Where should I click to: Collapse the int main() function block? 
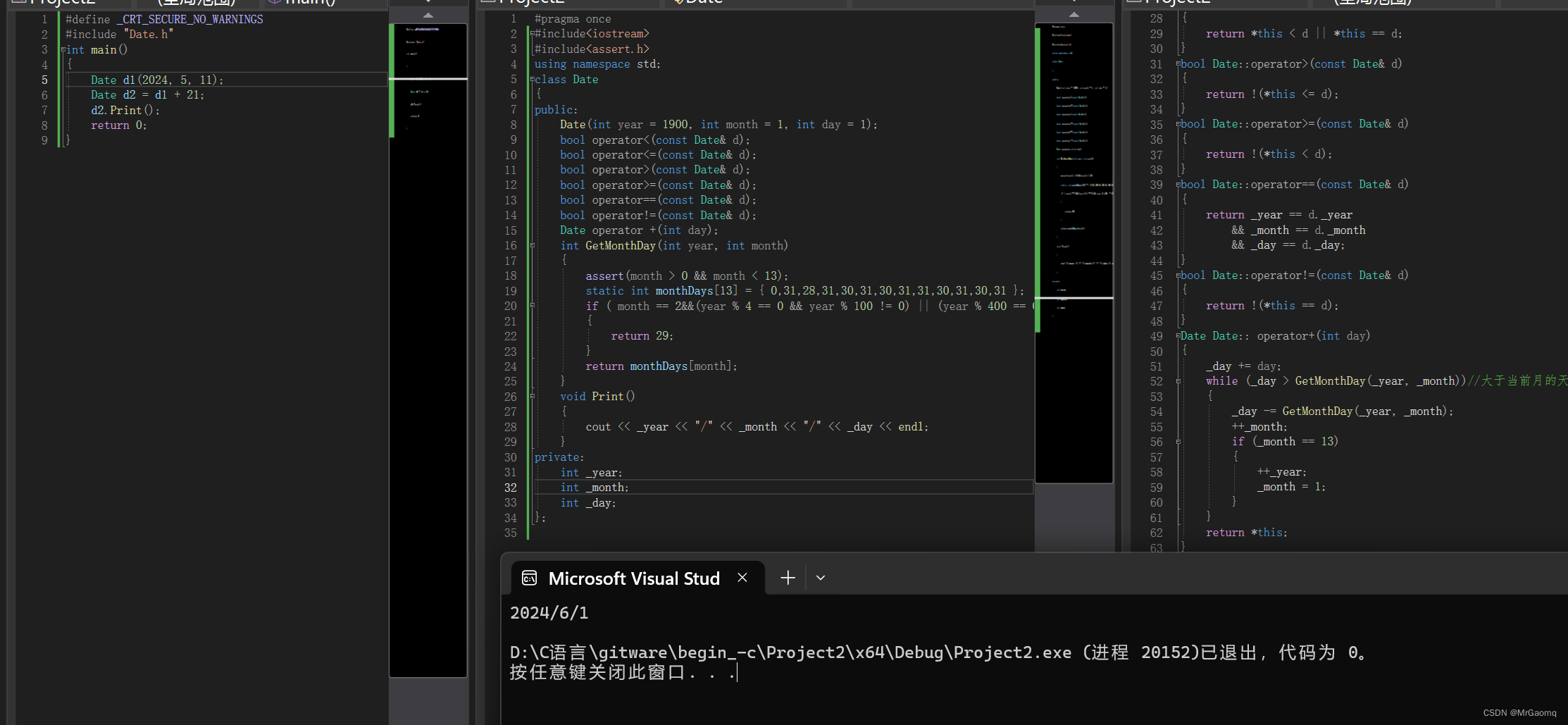[63, 50]
